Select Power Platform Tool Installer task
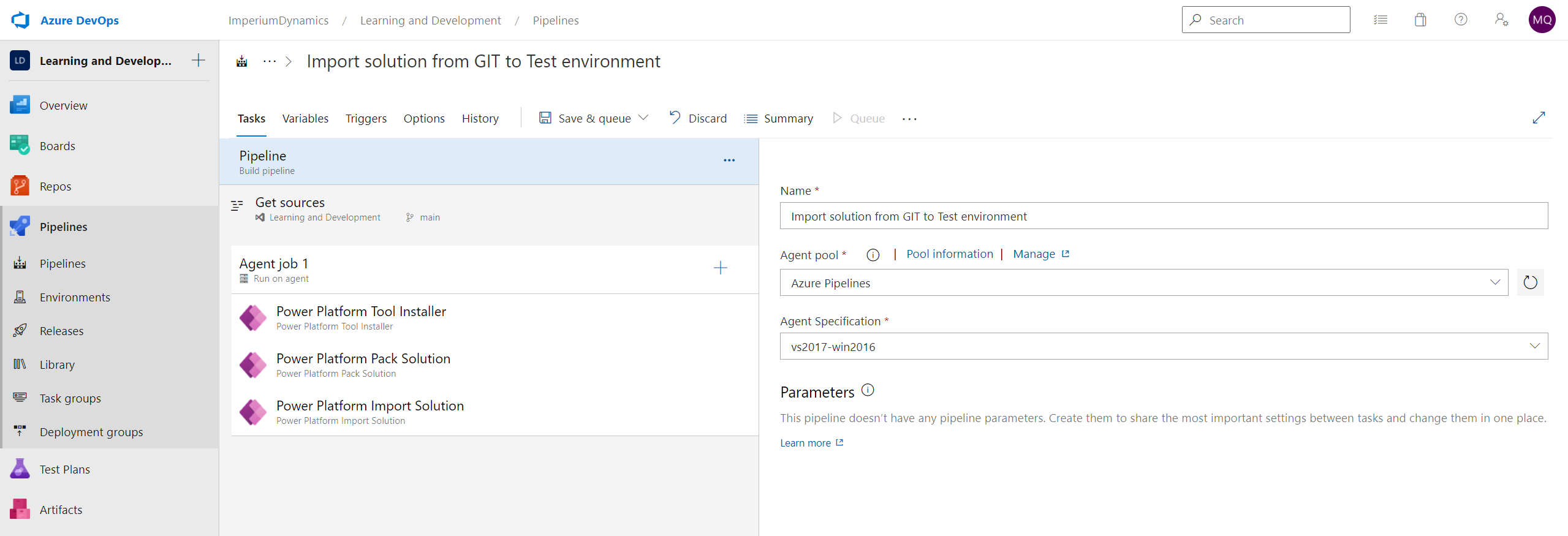1568x536 pixels. (495, 318)
